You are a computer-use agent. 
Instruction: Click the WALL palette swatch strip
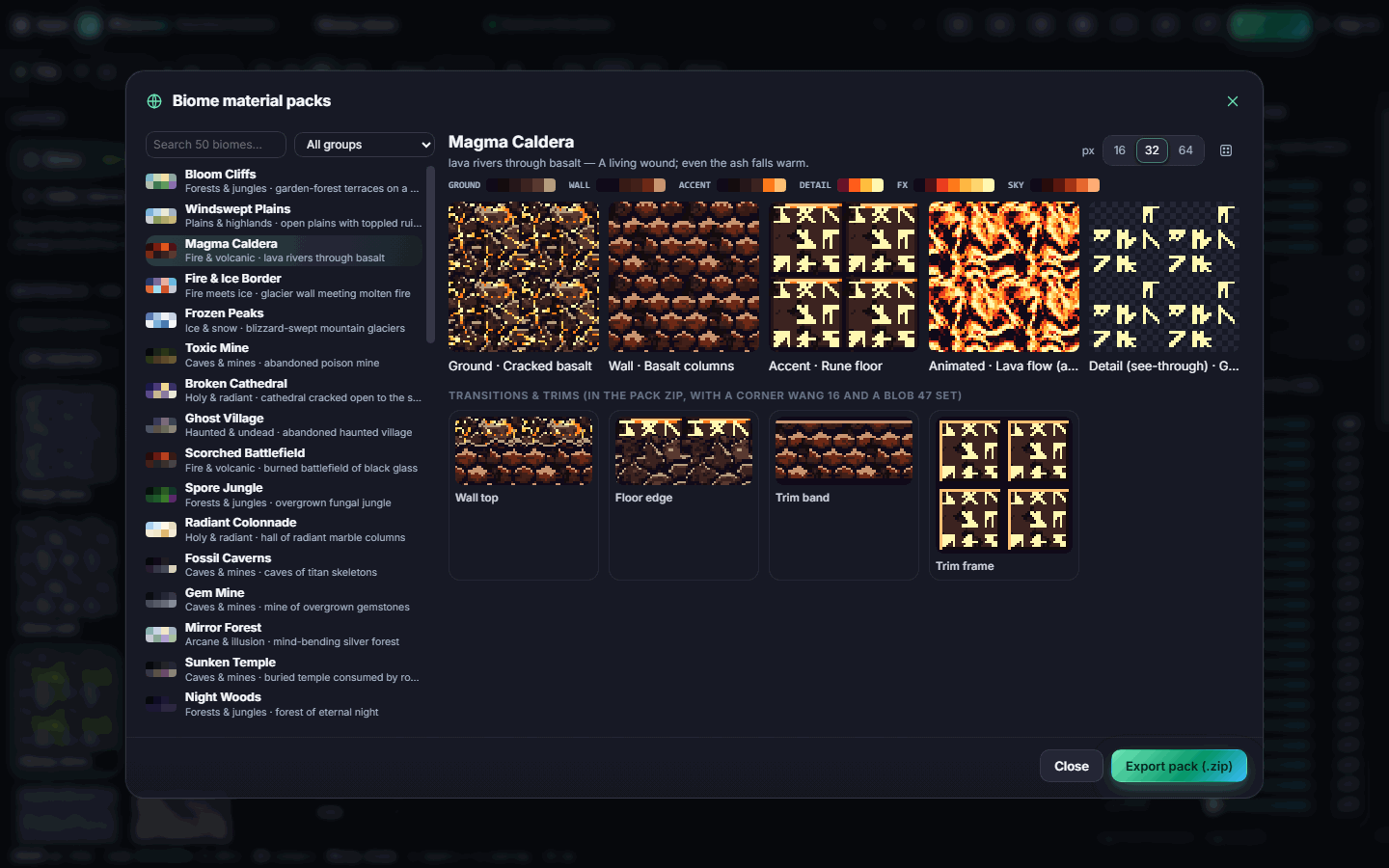pyautogui.click(x=631, y=185)
